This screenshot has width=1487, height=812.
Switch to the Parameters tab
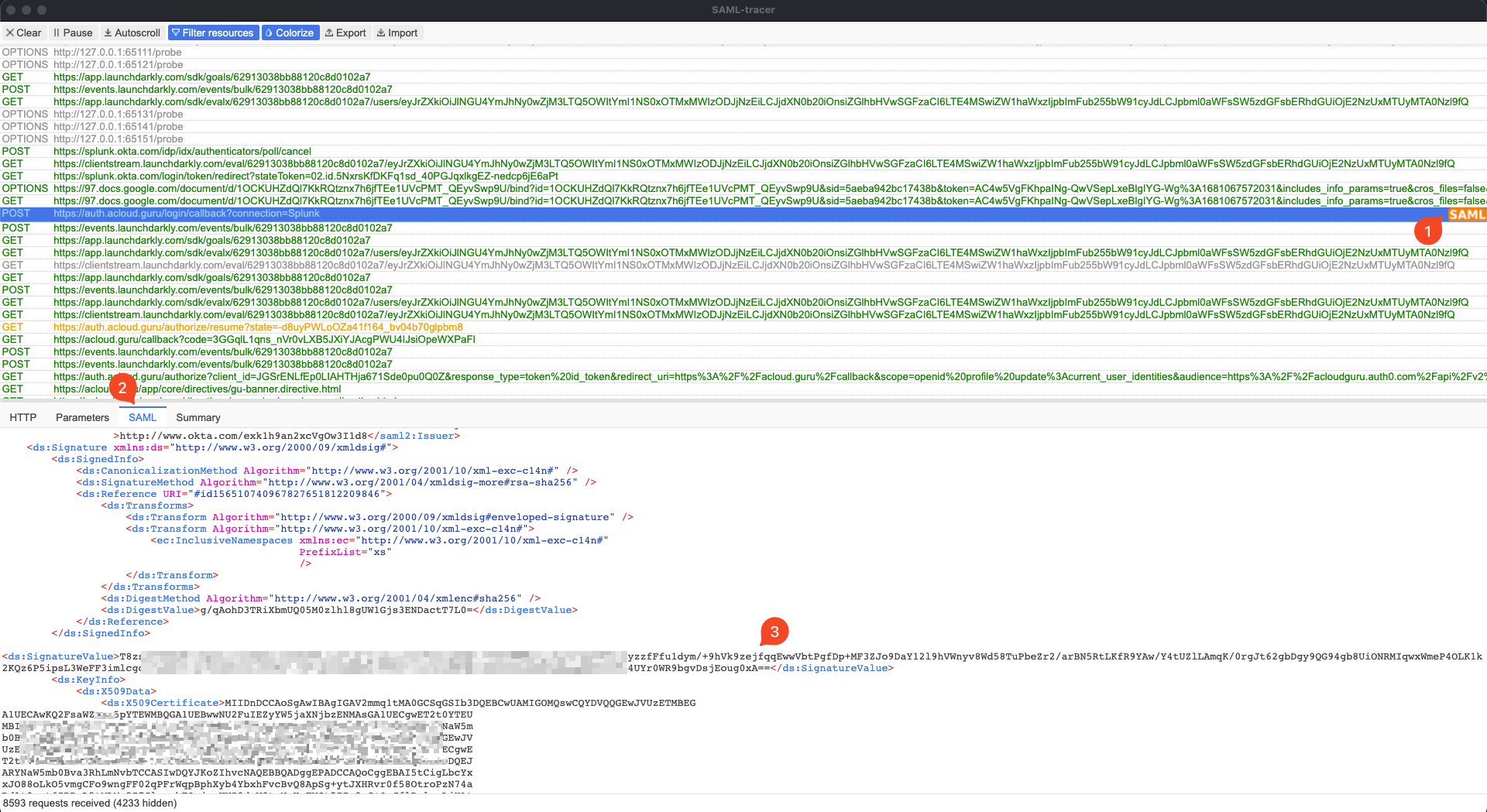tap(82, 417)
